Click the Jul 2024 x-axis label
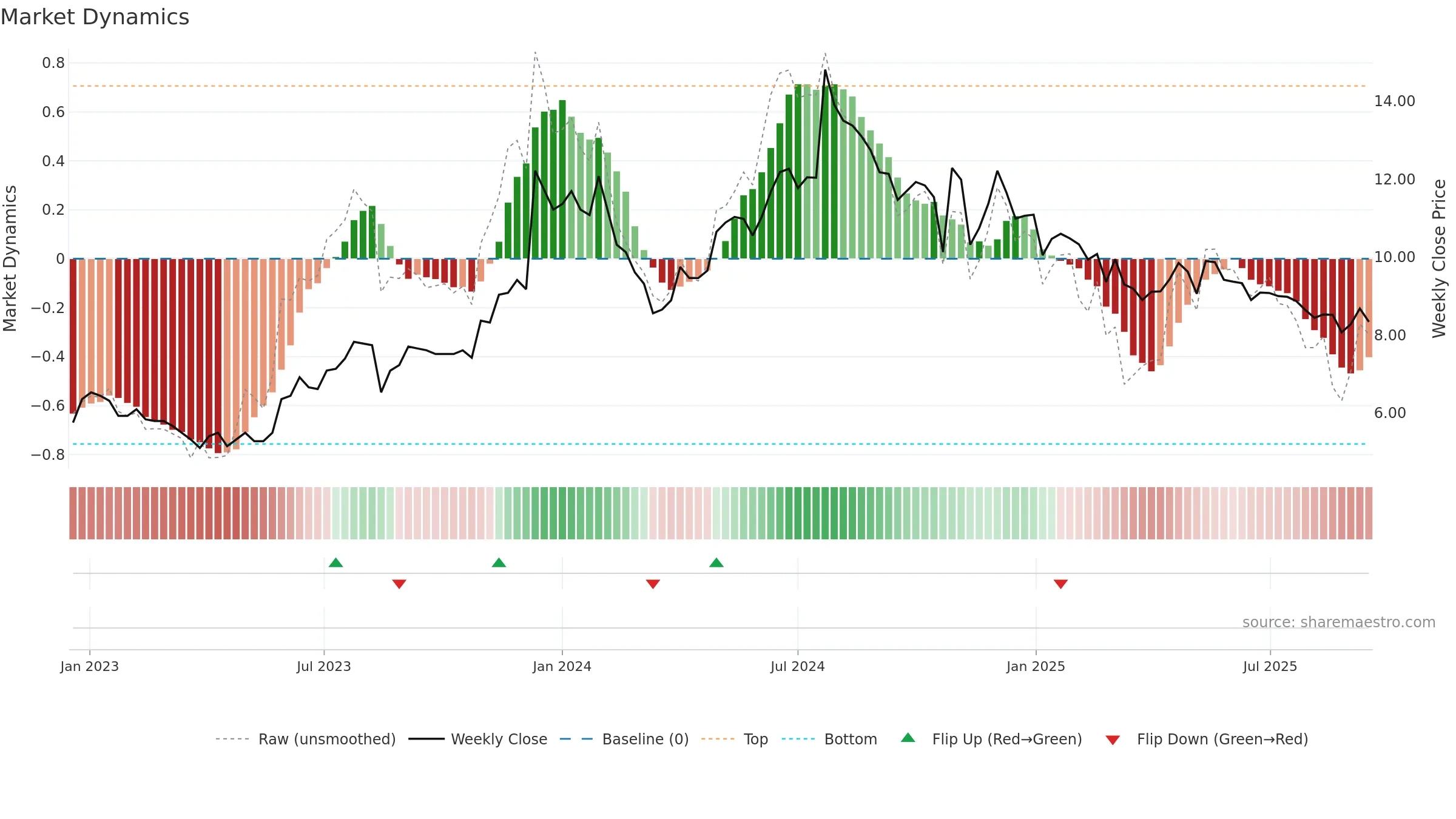The height and width of the screenshot is (819, 1456). point(798,666)
